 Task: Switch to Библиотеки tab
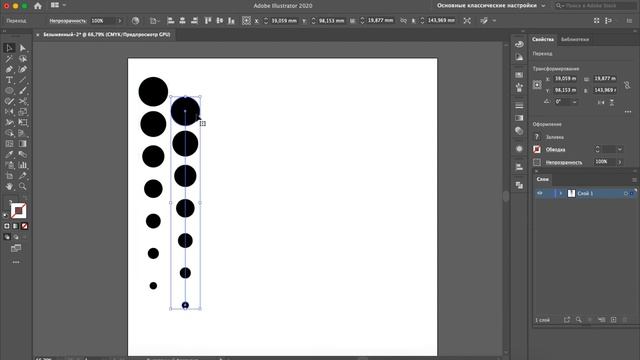[575, 40]
